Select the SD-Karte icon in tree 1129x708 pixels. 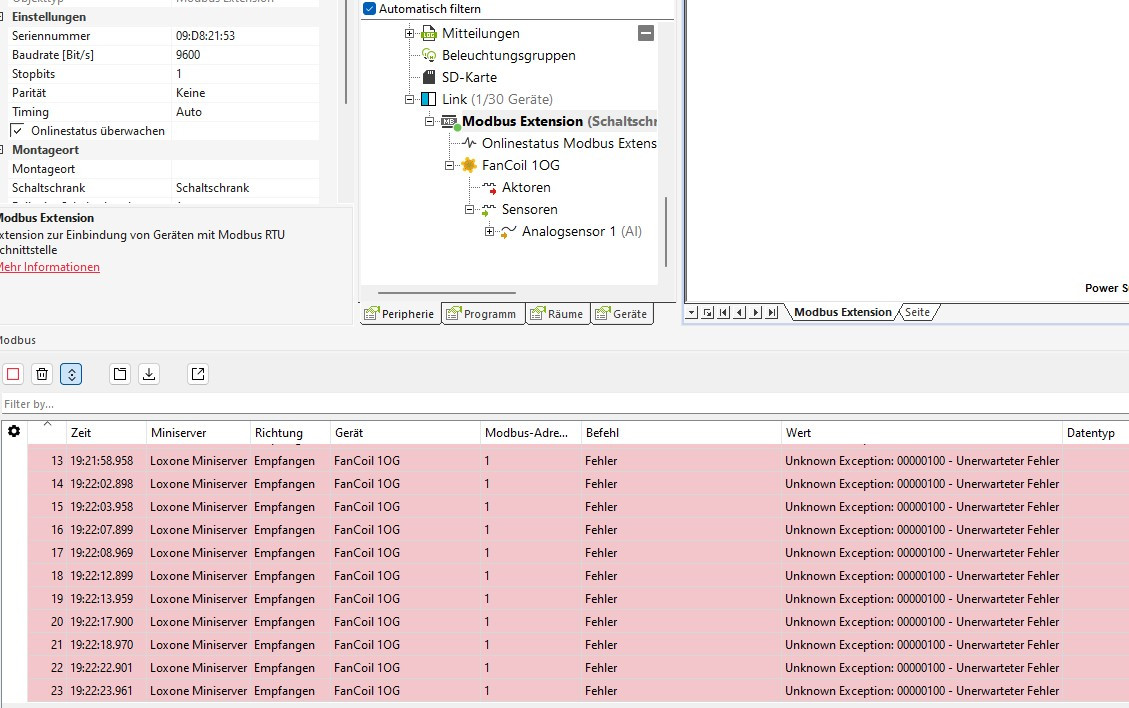(x=428, y=77)
